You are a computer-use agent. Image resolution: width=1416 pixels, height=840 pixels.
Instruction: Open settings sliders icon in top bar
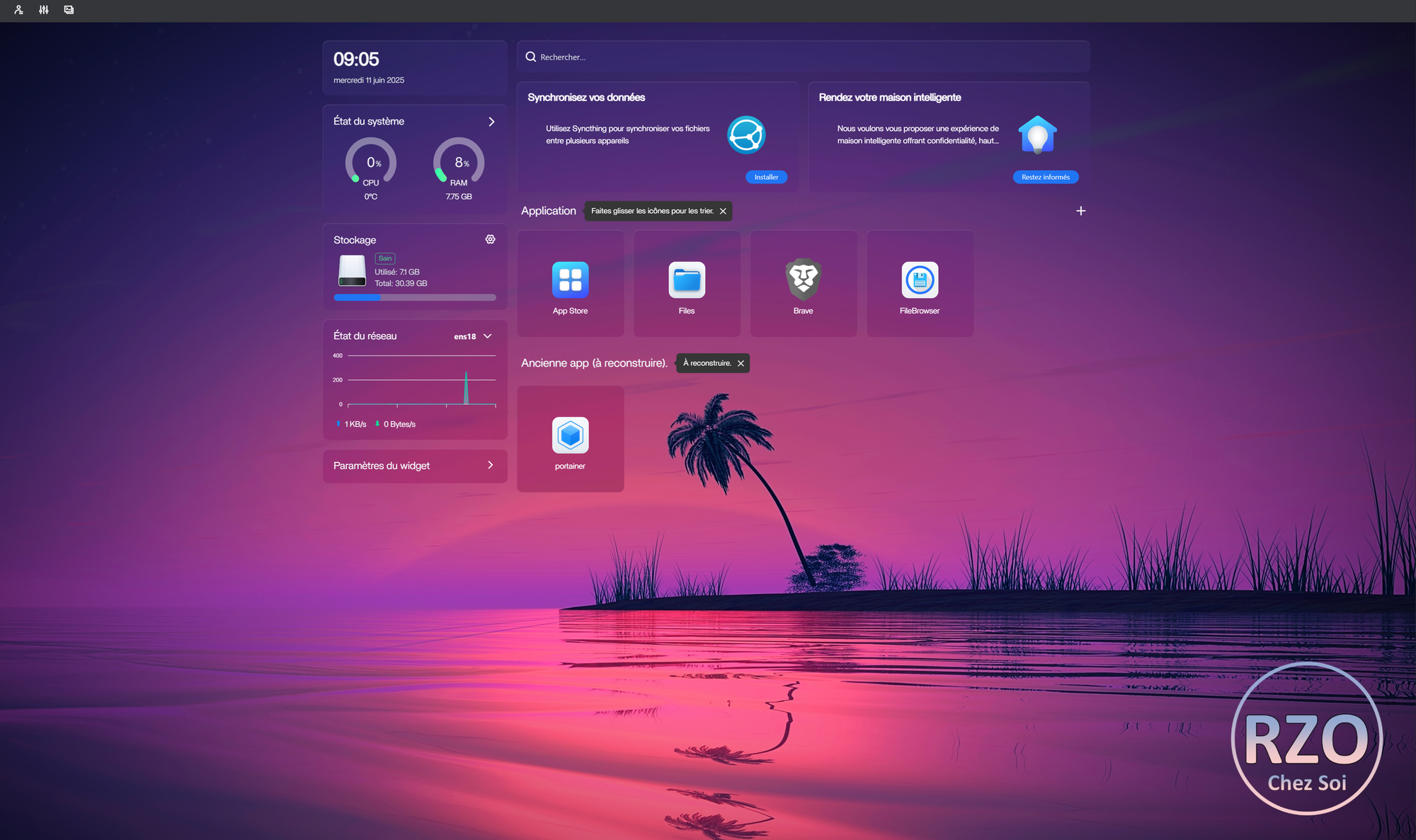click(44, 10)
